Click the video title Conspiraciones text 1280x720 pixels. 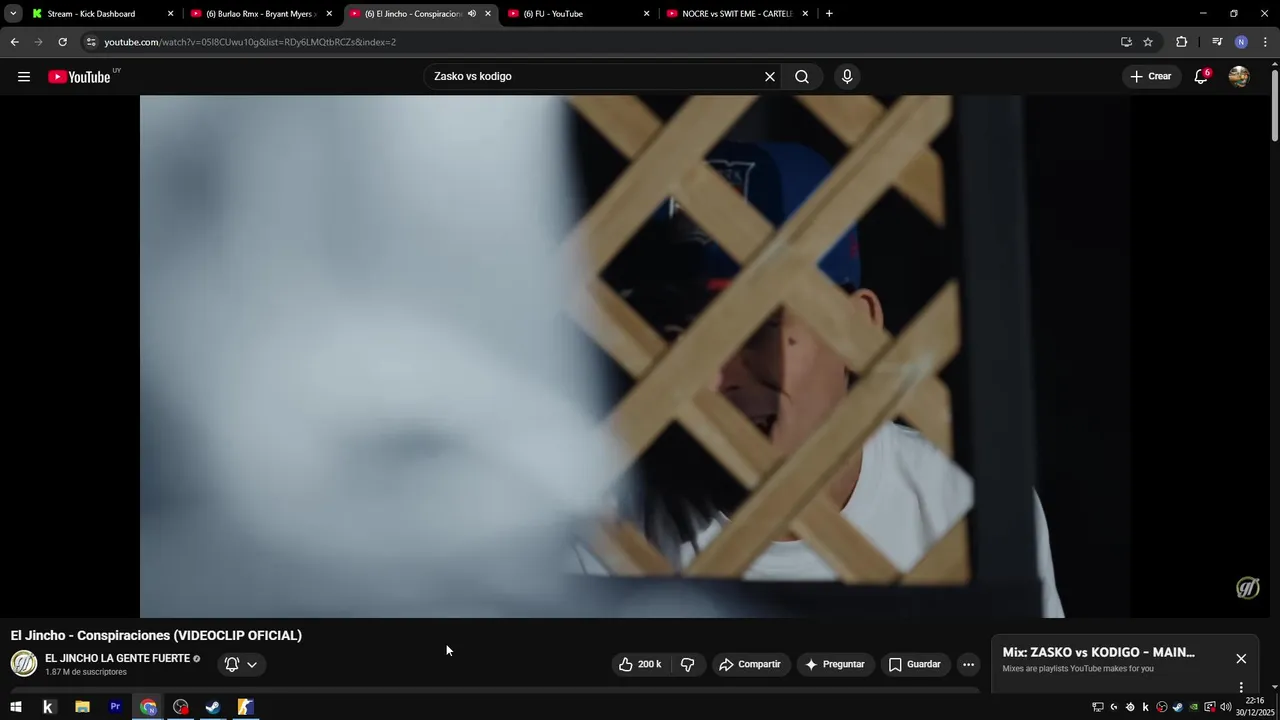[156, 636]
